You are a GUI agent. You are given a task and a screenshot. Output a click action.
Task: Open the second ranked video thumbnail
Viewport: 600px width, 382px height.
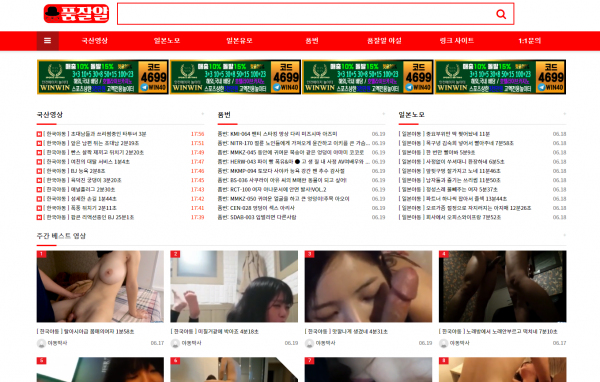click(234, 286)
